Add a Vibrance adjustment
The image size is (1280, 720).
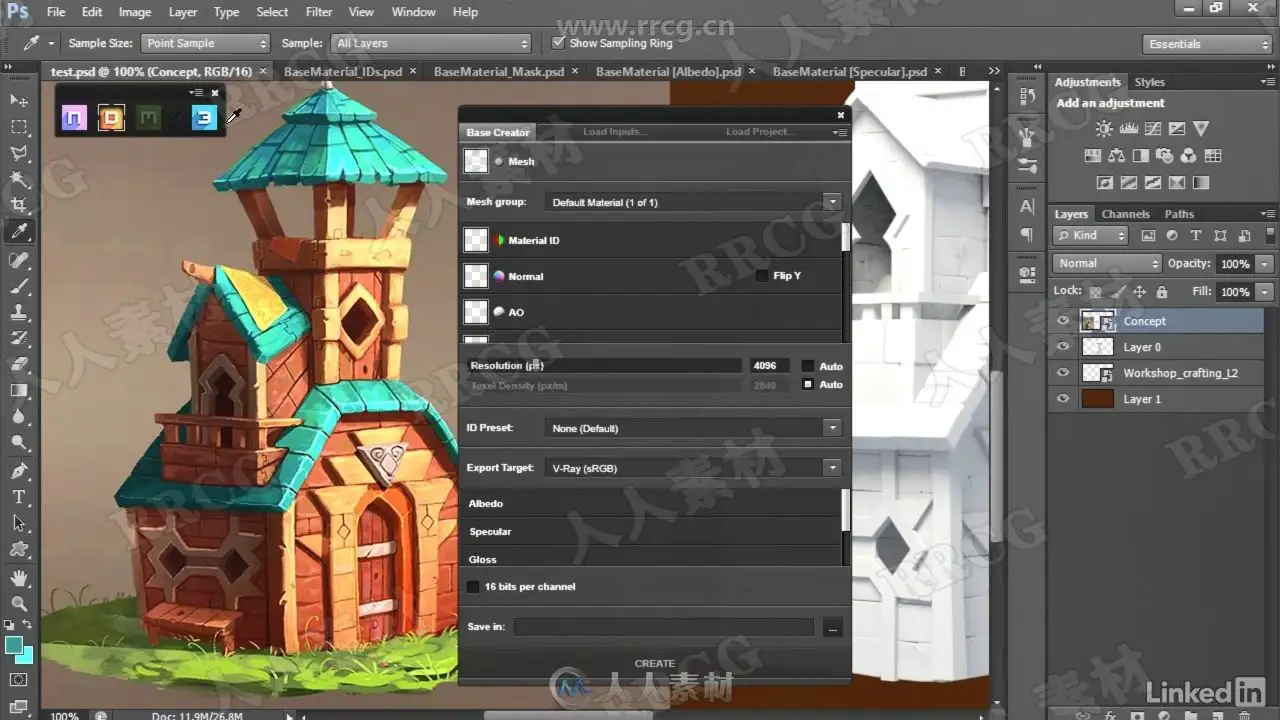[1201, 128]
